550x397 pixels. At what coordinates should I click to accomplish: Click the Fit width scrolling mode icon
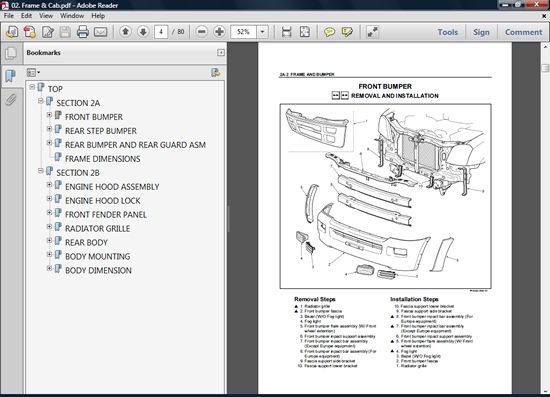tap(287, 32)
